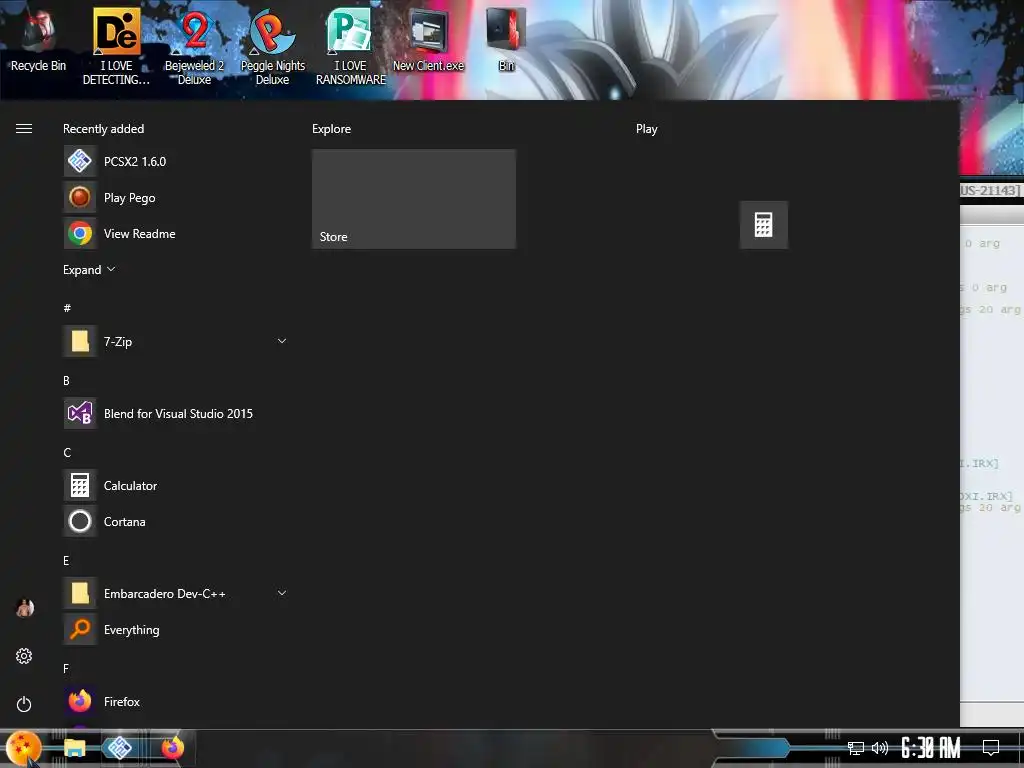1024x768 pixels.
Task: Select Bejeweled 2 Deluxe desktop shortcut
Action: tap(194, 46)
